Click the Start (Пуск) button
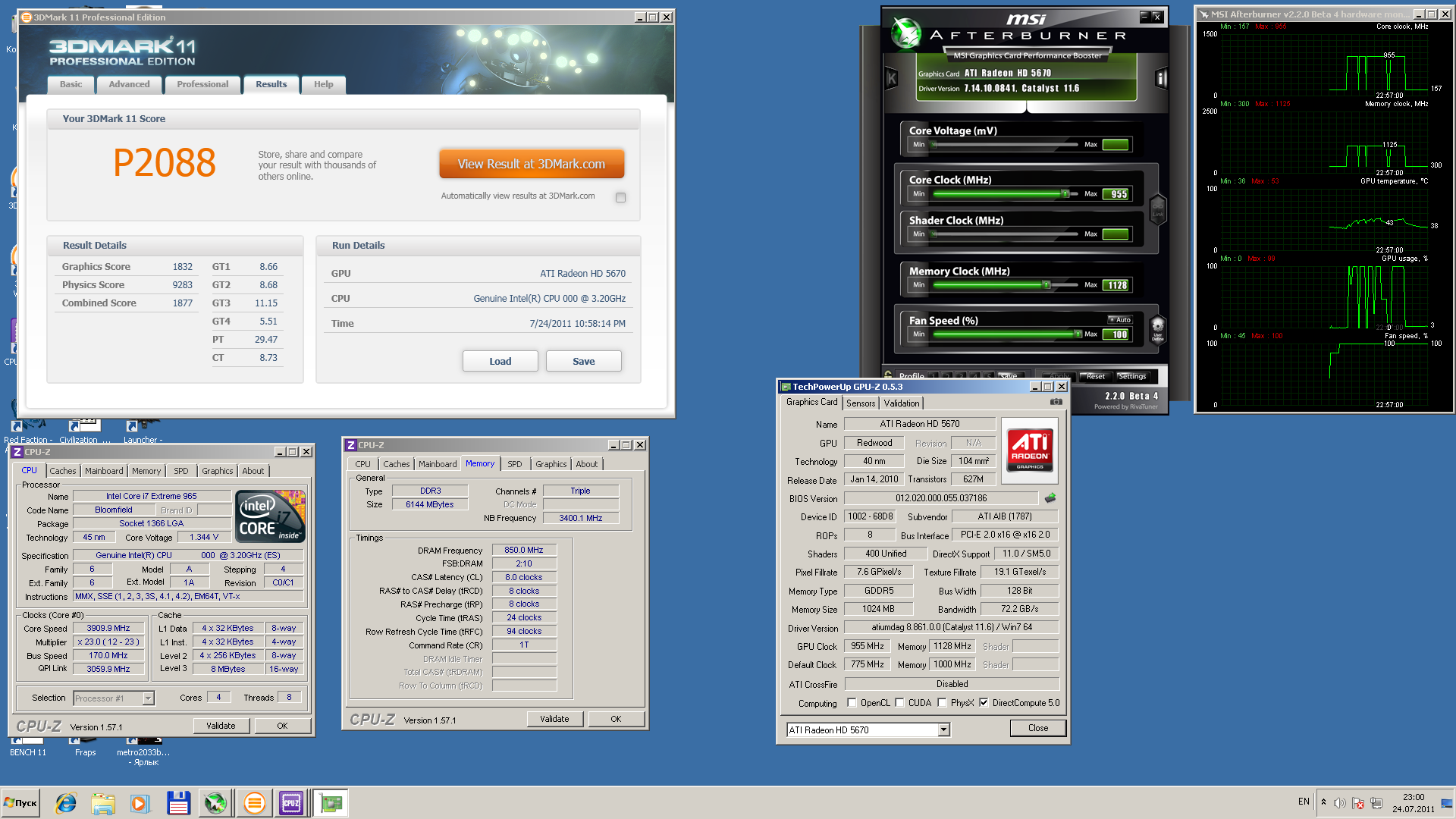Image resolution: width=1456 pixels, height=819 pixels. tap(20, 803)
